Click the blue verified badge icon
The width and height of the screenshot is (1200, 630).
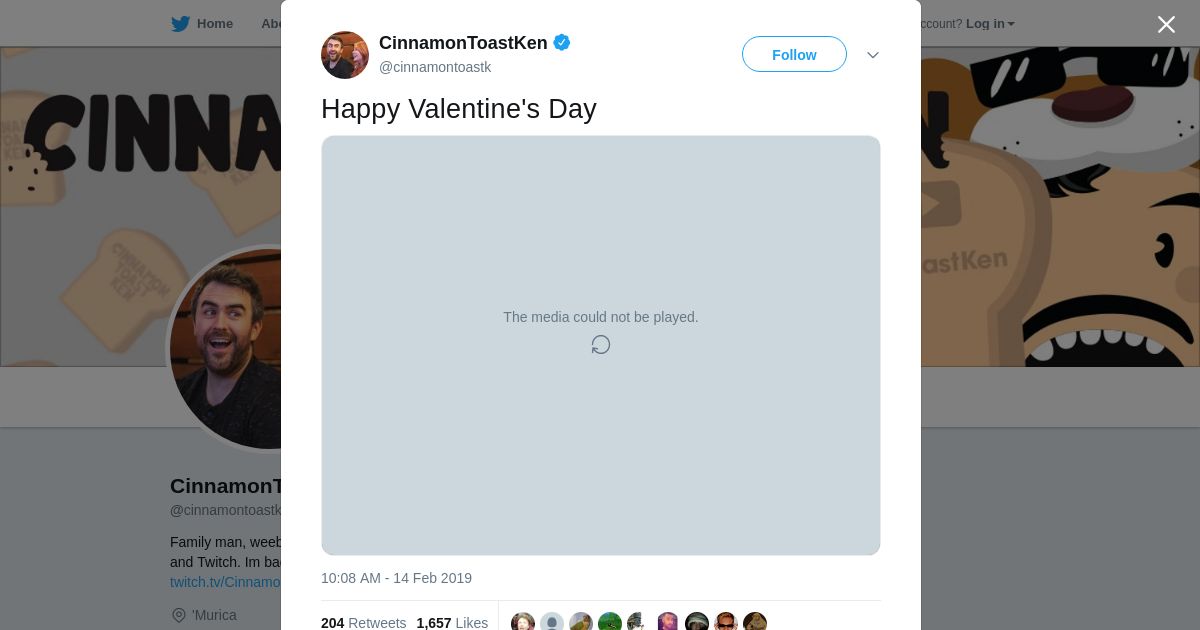point(562,42)
